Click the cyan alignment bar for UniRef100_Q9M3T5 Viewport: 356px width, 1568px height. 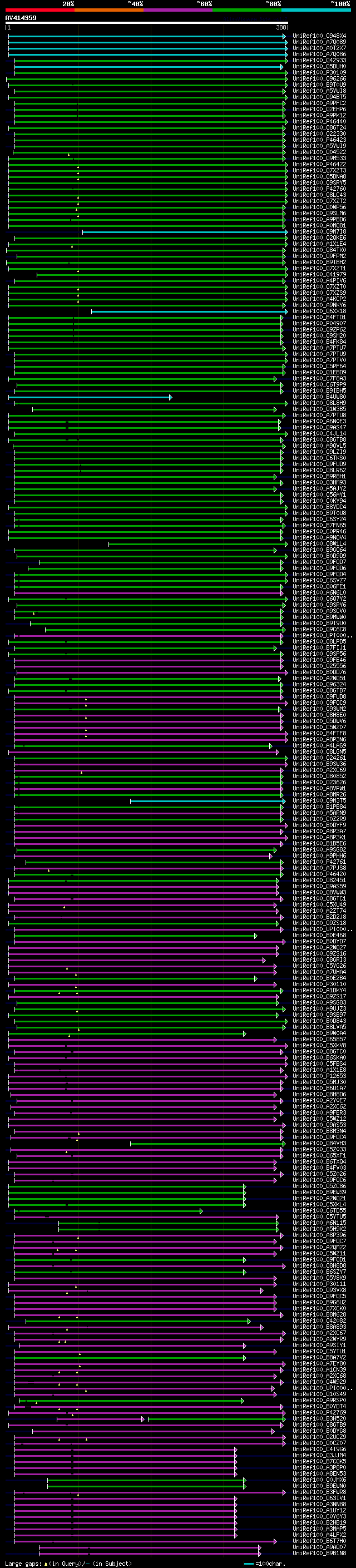(x=207, y=801)
